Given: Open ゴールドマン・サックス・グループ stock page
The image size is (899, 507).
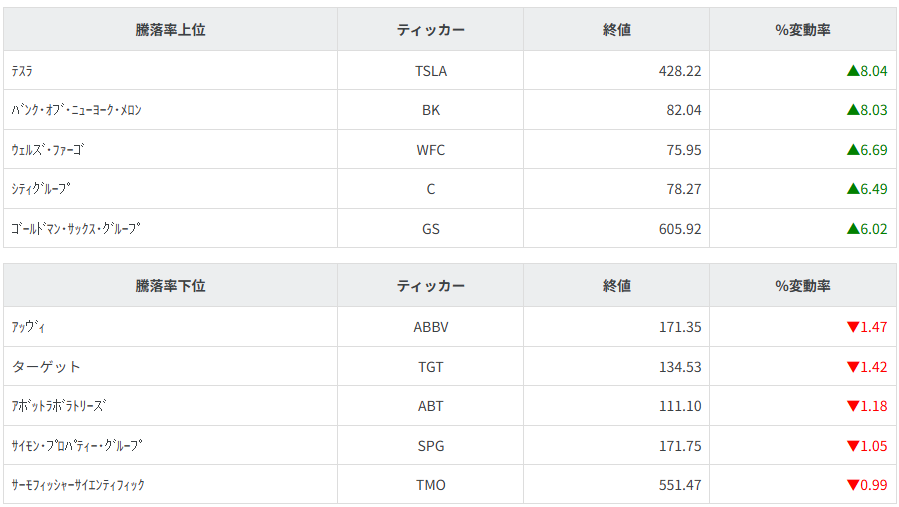Looking at the screenshot, I should [76, 229].
